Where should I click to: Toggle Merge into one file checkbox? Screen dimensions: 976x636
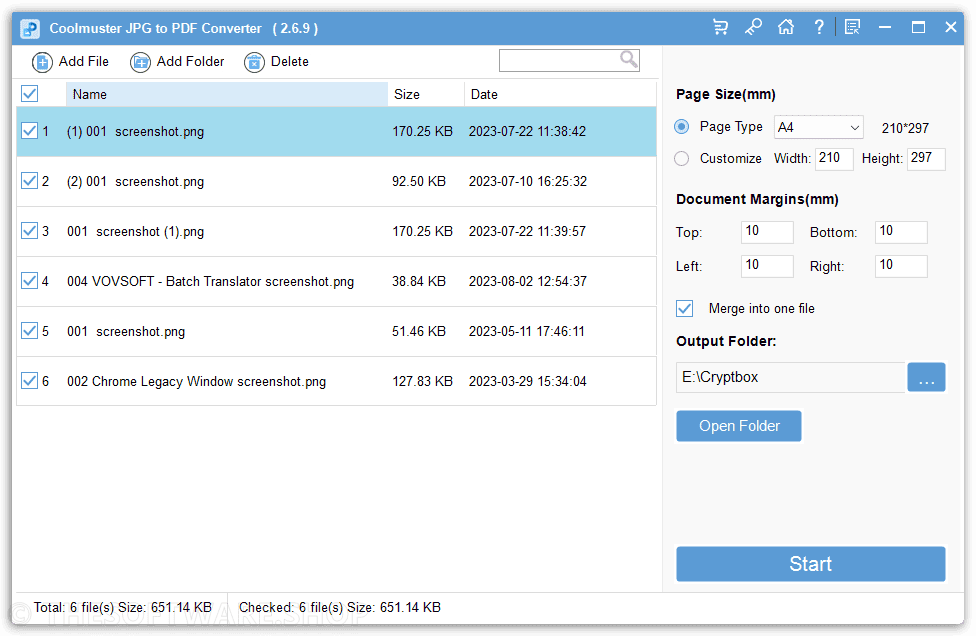(685, 309)
